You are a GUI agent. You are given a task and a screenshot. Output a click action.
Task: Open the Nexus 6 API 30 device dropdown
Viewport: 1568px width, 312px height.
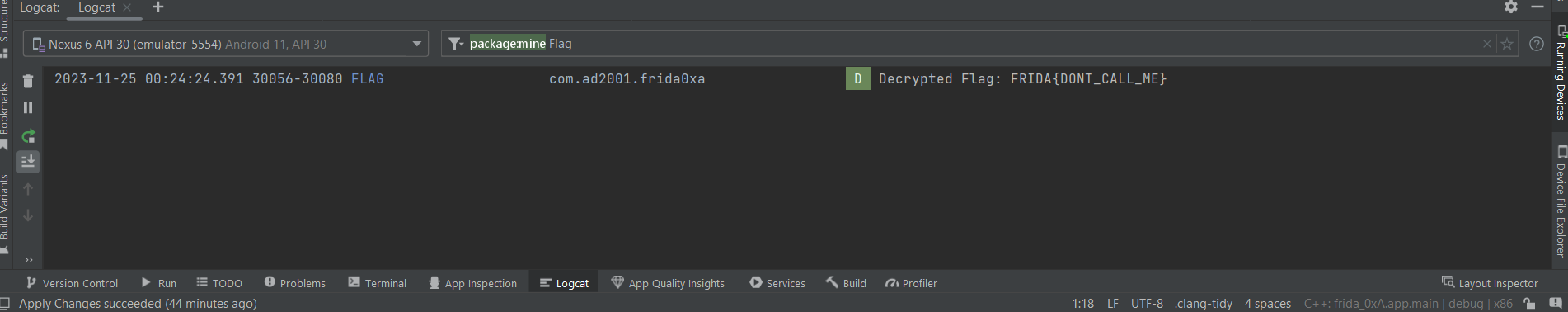(x=226, y=44)
